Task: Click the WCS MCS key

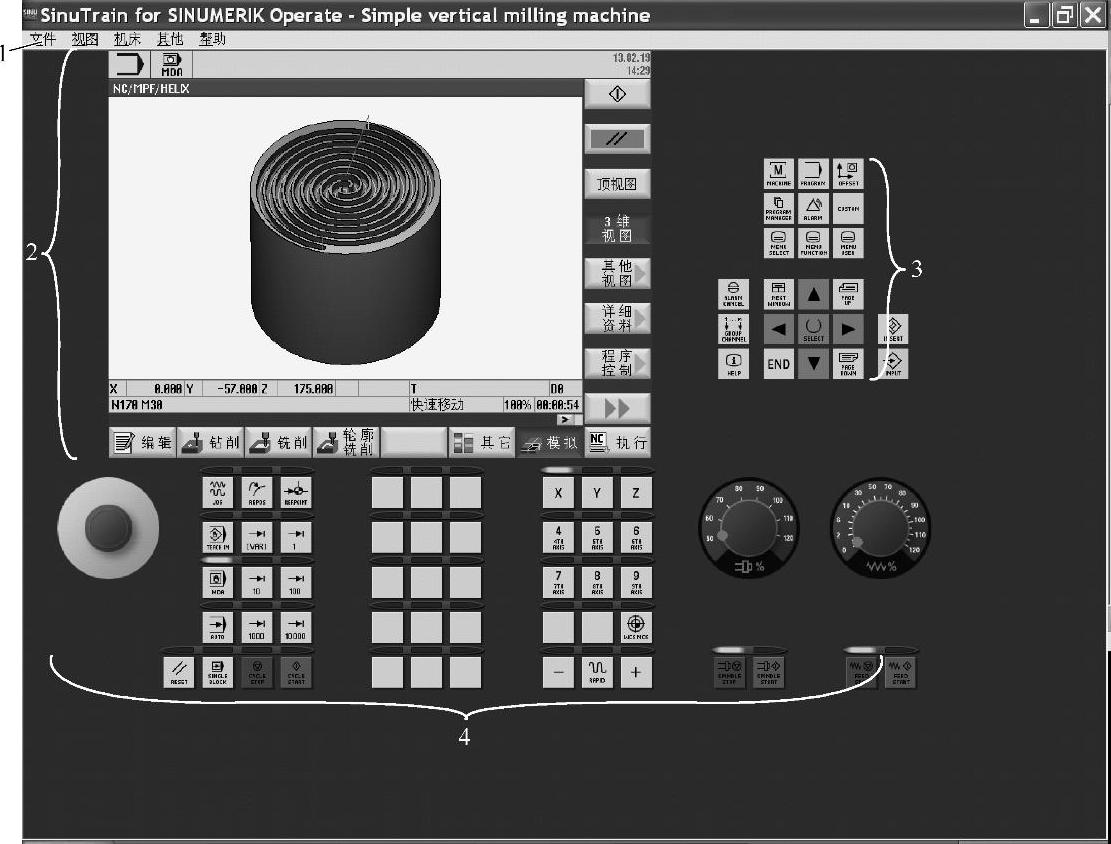Action: [635, 627]
